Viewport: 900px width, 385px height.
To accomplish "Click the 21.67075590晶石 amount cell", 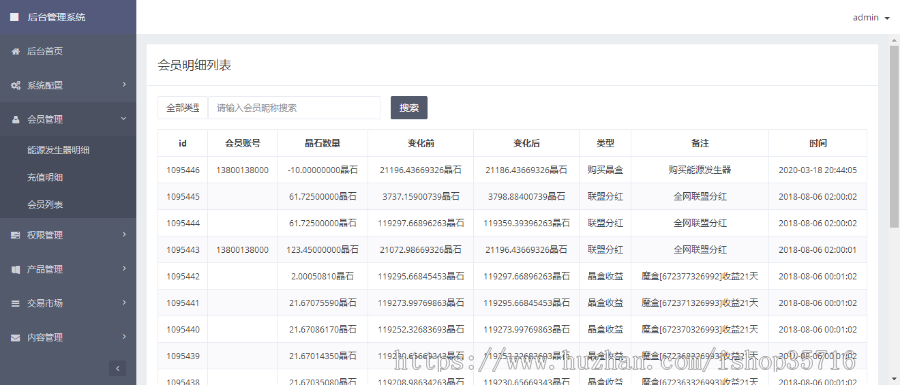I will [x=323, y=303].
